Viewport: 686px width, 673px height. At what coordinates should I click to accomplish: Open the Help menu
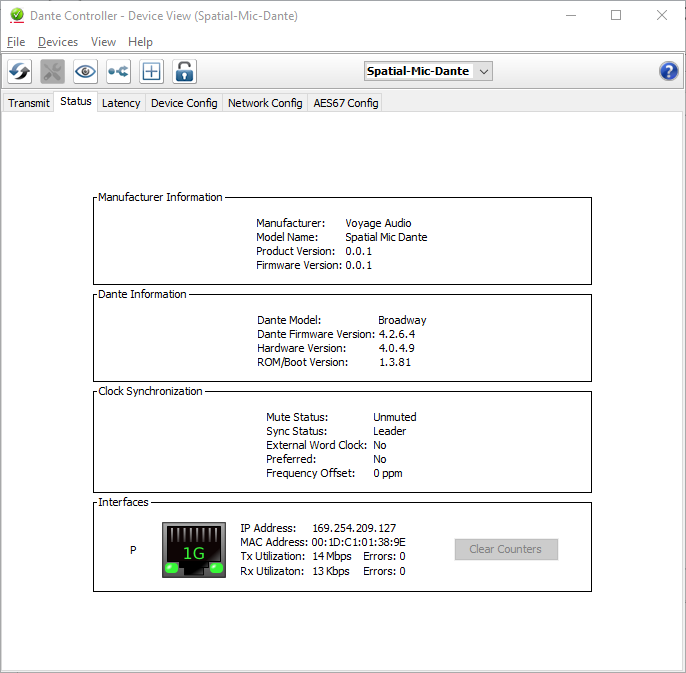140,42
